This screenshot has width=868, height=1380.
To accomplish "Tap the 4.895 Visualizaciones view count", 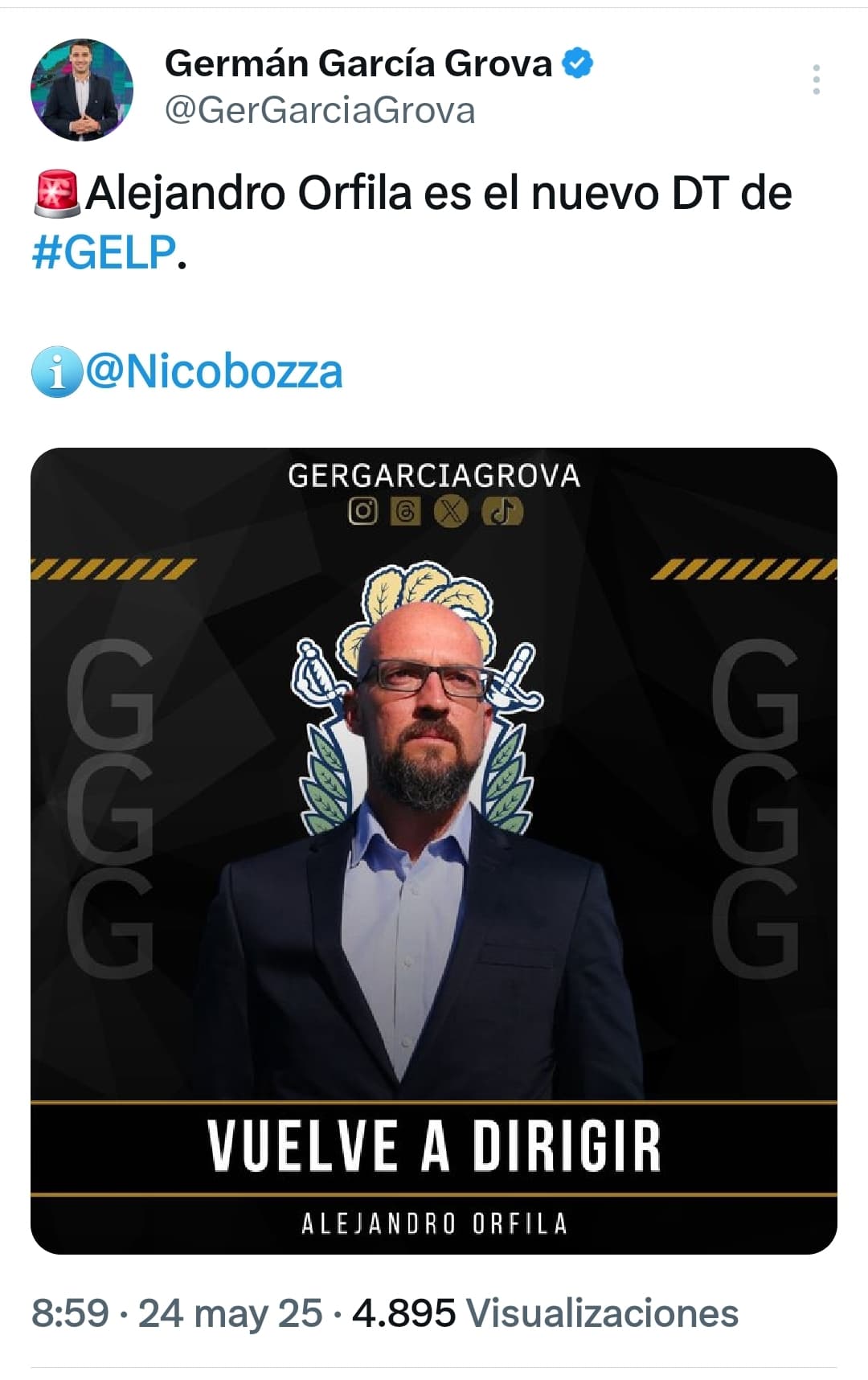I will [545, 1313].
